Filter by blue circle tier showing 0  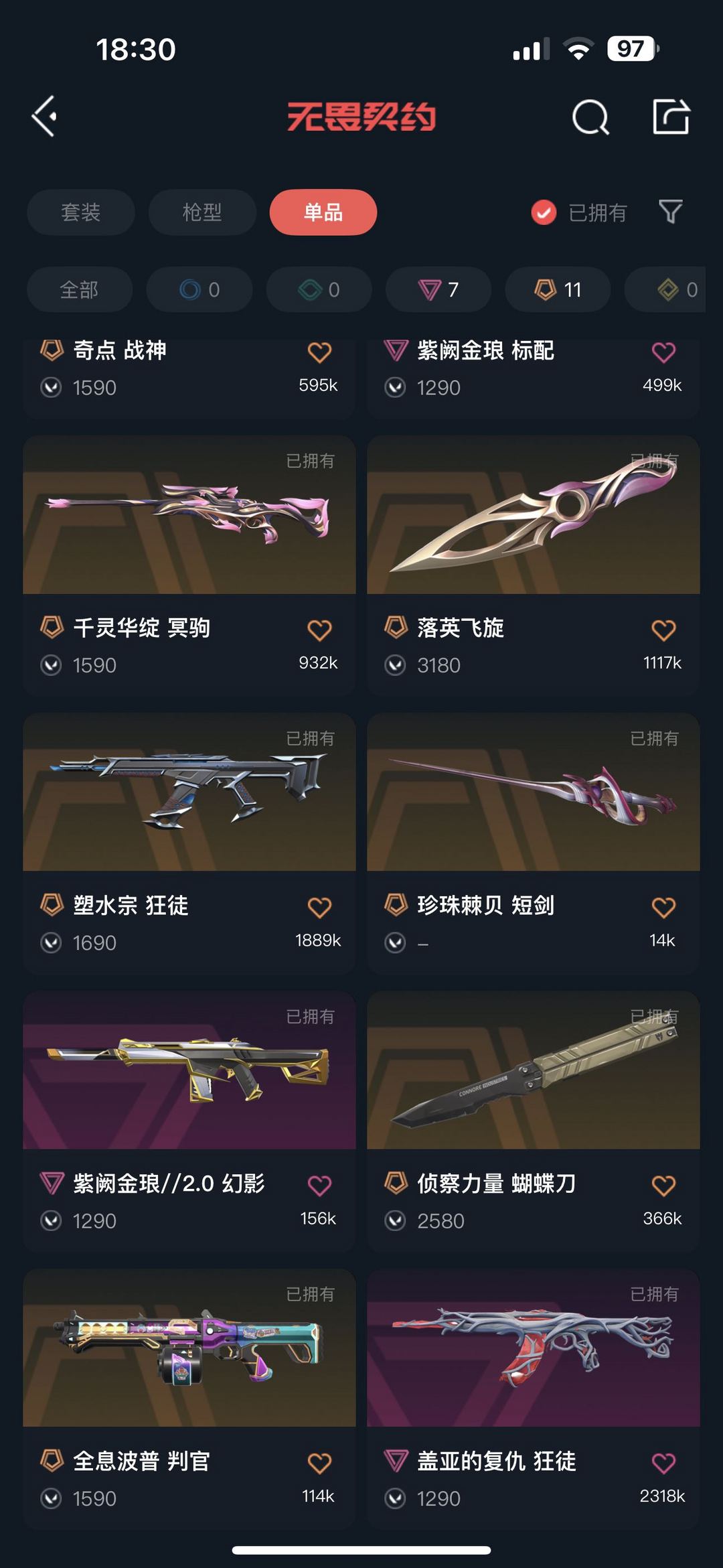199,289
